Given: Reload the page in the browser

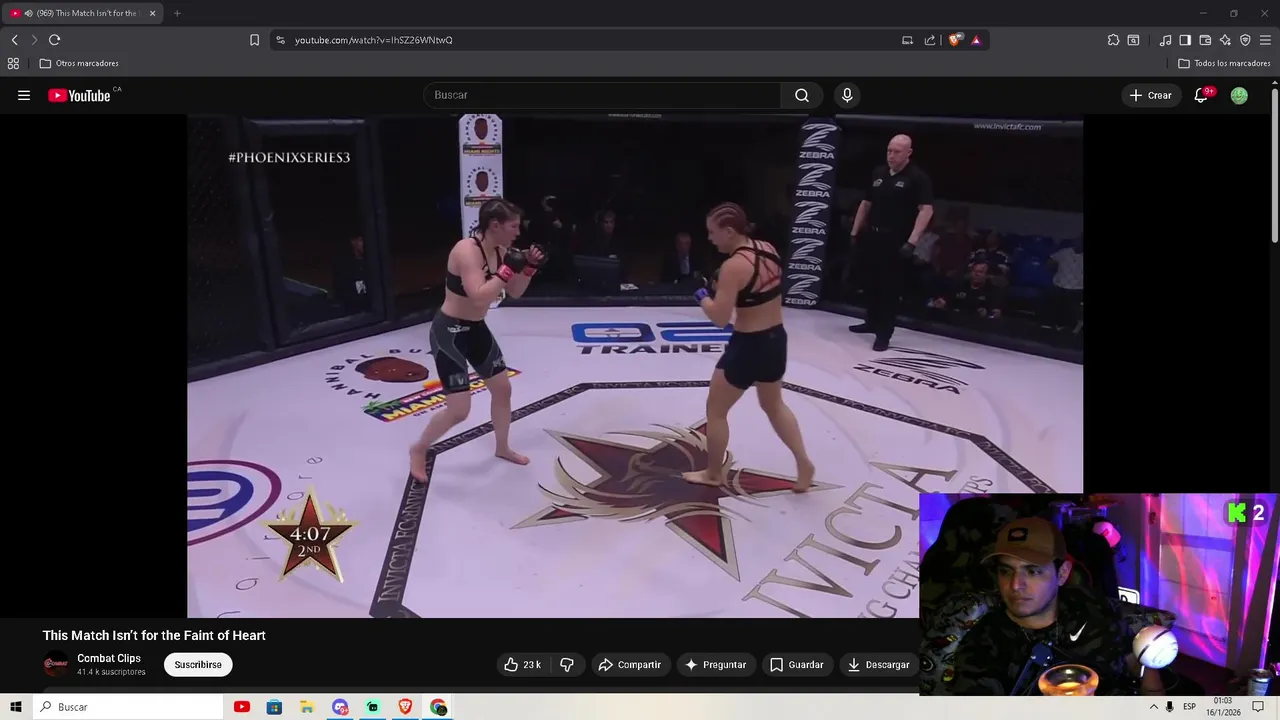Looking at the screenshot, I should pyautogui.click(x=54, y=40).
